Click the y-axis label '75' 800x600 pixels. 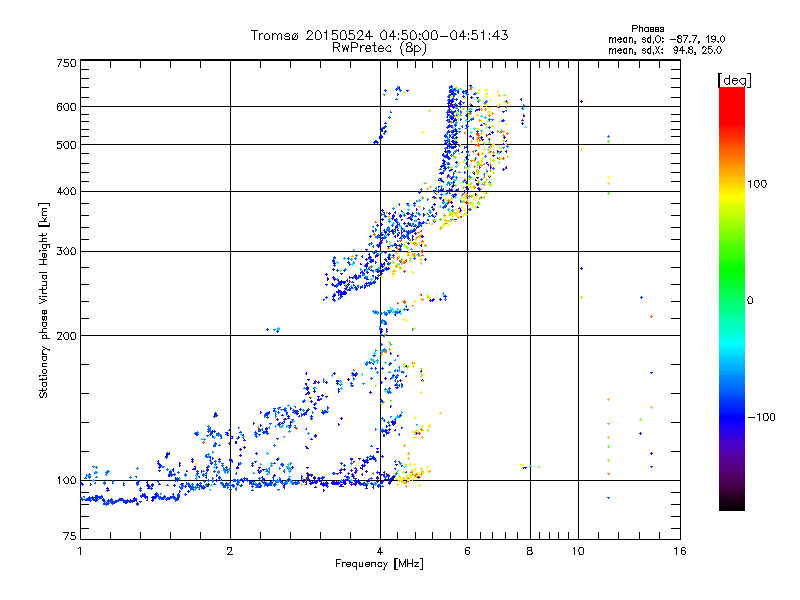tap(70, 536)
